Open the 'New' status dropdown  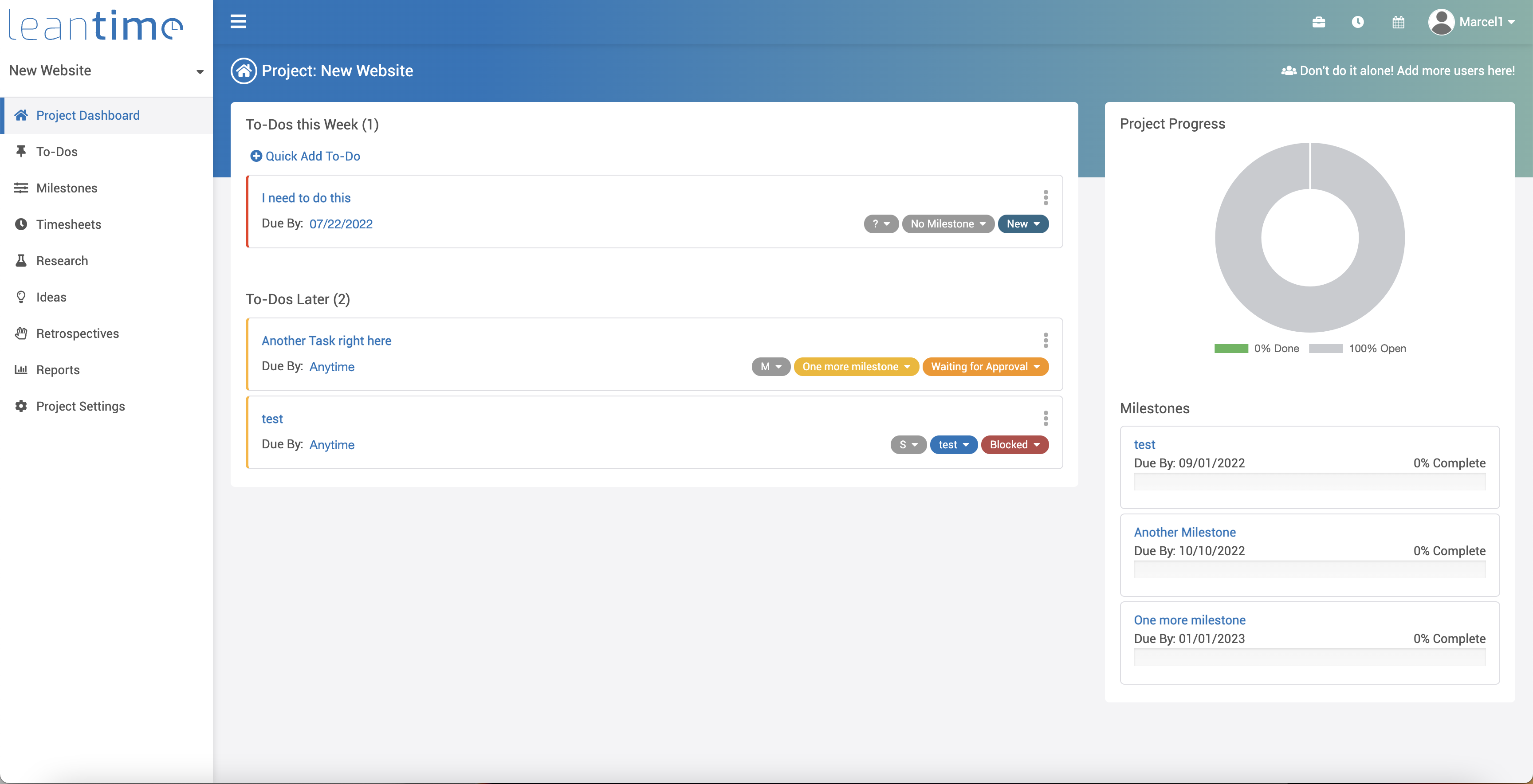pos(1022,223)
